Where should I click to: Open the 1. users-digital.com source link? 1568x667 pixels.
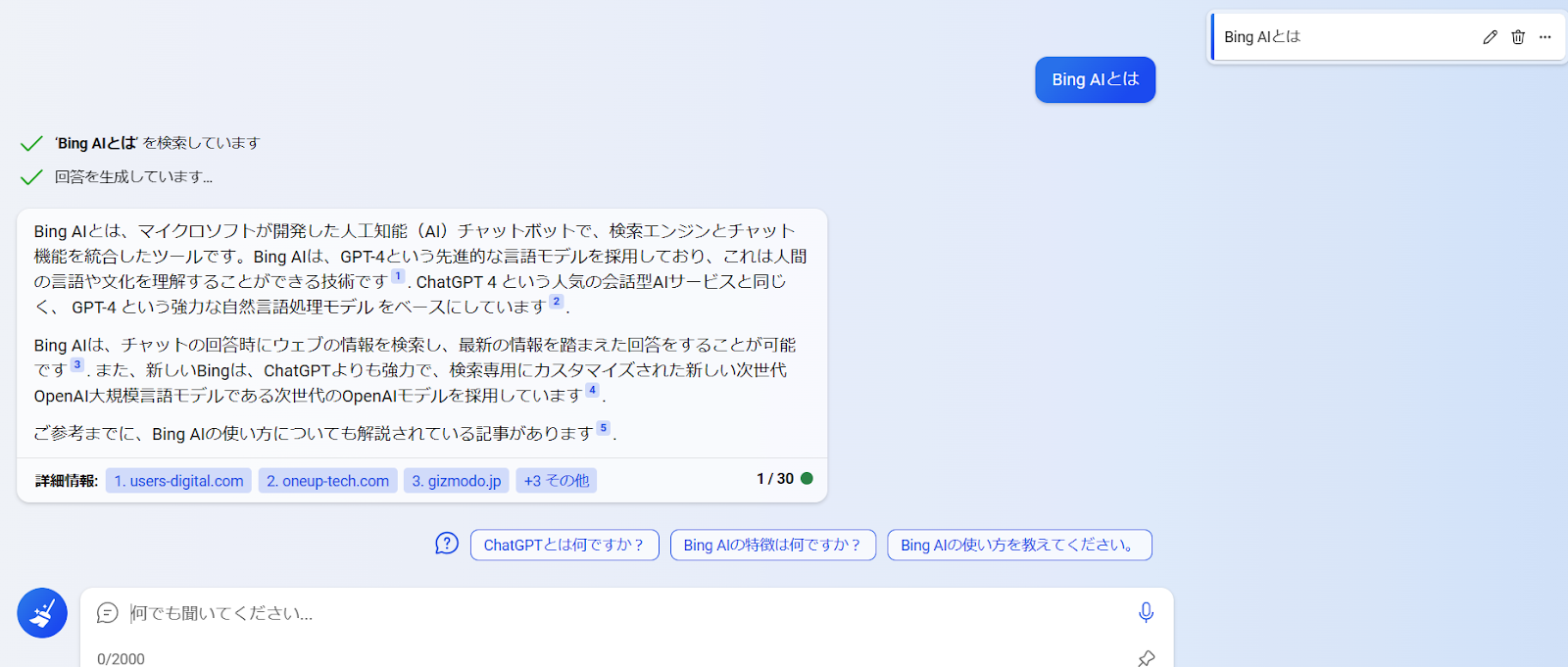coord(178,481)
